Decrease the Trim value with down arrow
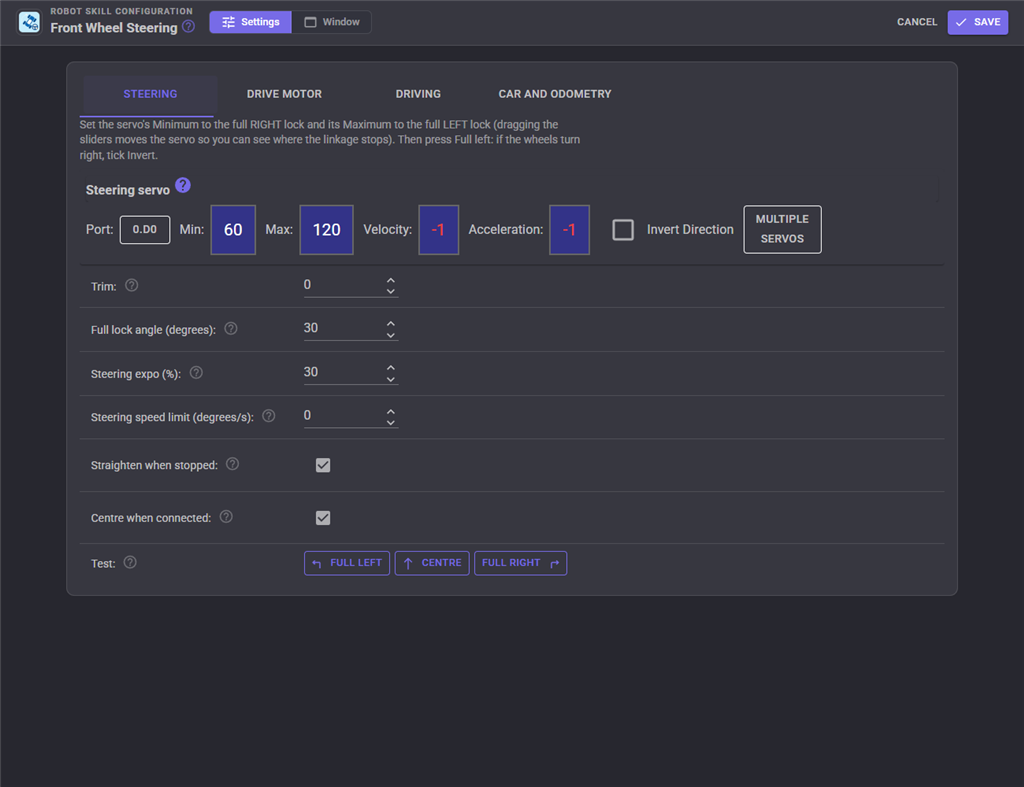 point(391,291)
